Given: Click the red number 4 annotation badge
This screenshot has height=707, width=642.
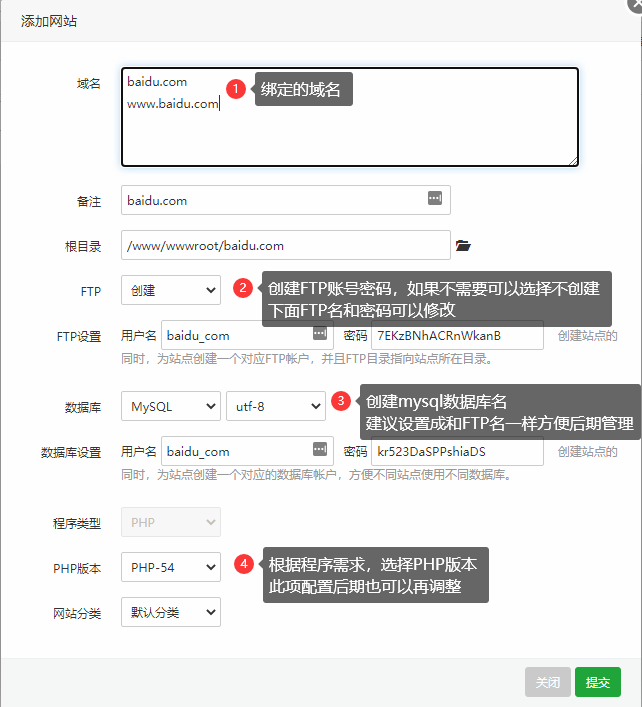Looking at the screenshot, I should [243, 565].
